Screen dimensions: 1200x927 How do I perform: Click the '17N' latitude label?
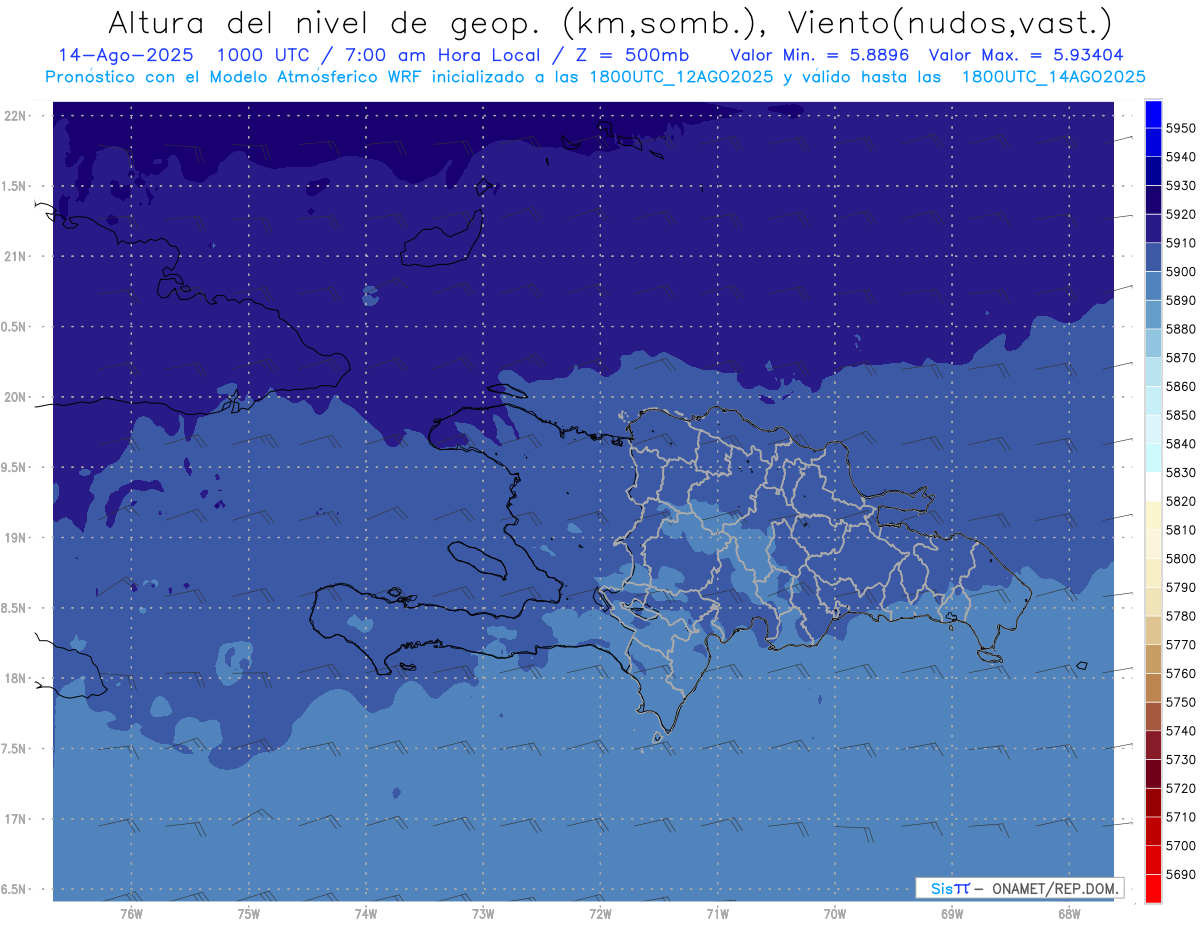15,819
